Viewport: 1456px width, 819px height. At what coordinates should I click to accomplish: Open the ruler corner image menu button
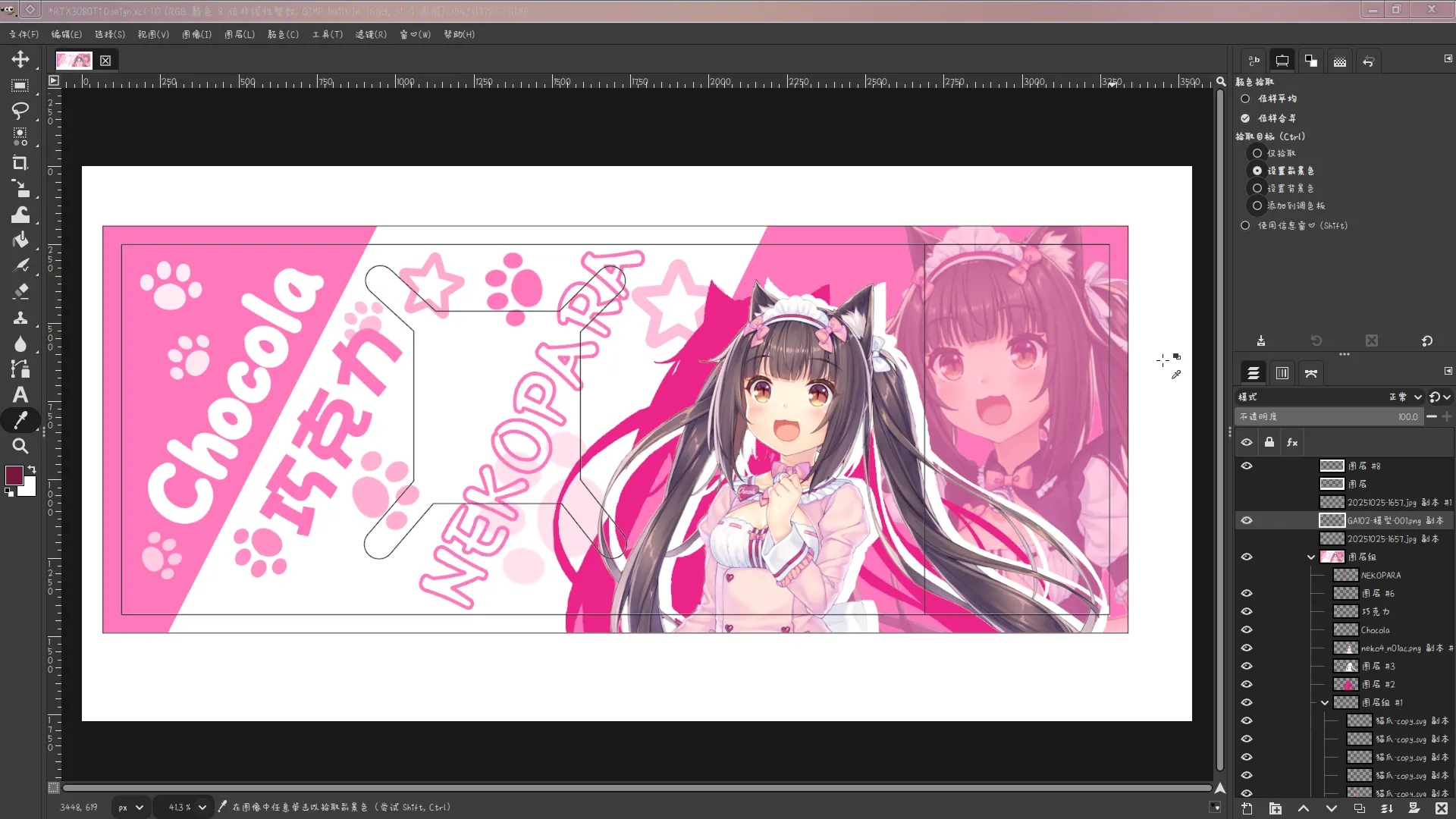point(53,80)
